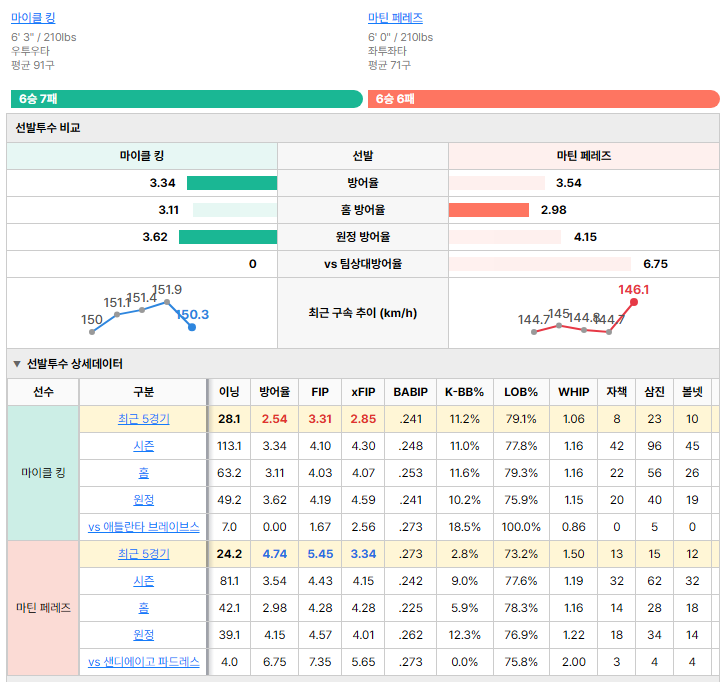The height and width of the screenshot is (682, 726).
Task: Click the 12.3% K-BB% cell
Action: (x=464, y=635)
